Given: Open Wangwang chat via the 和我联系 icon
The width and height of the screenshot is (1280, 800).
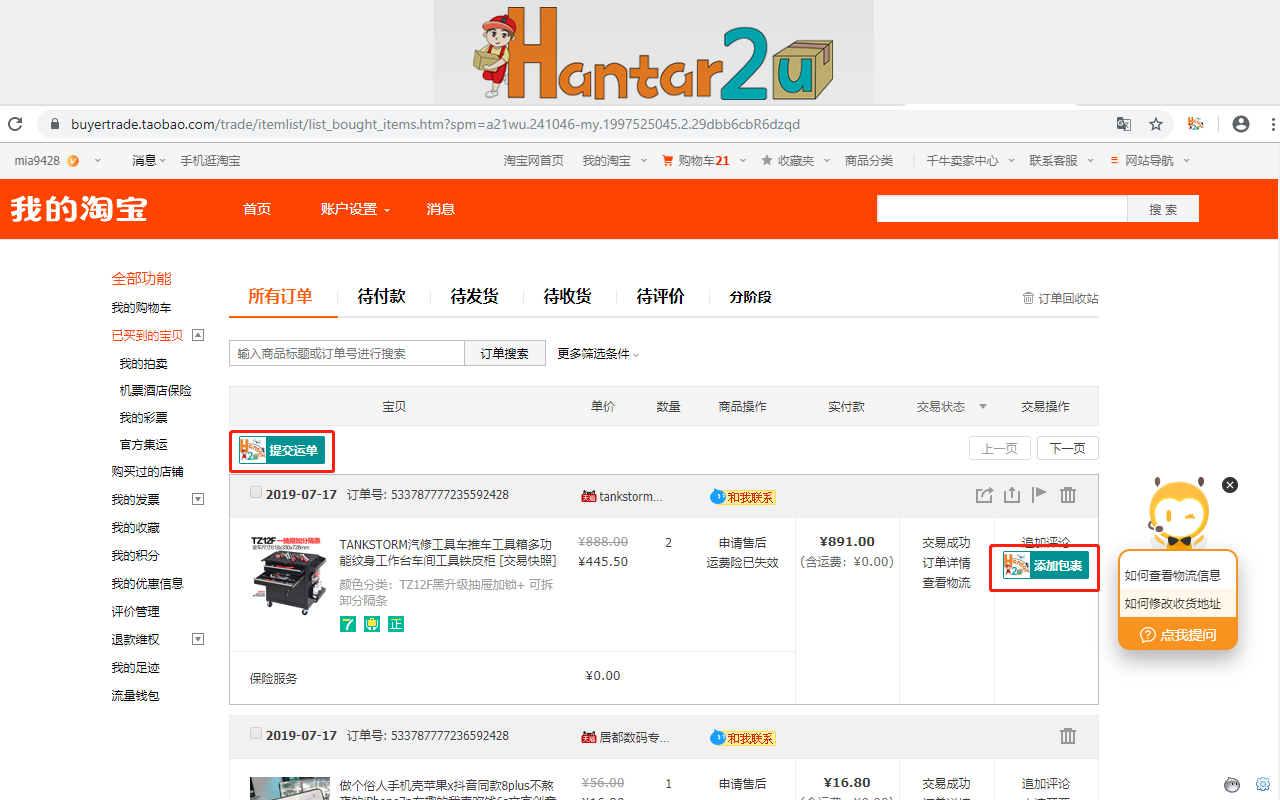Looking at the screenshot, I should [x=742, y=496].
